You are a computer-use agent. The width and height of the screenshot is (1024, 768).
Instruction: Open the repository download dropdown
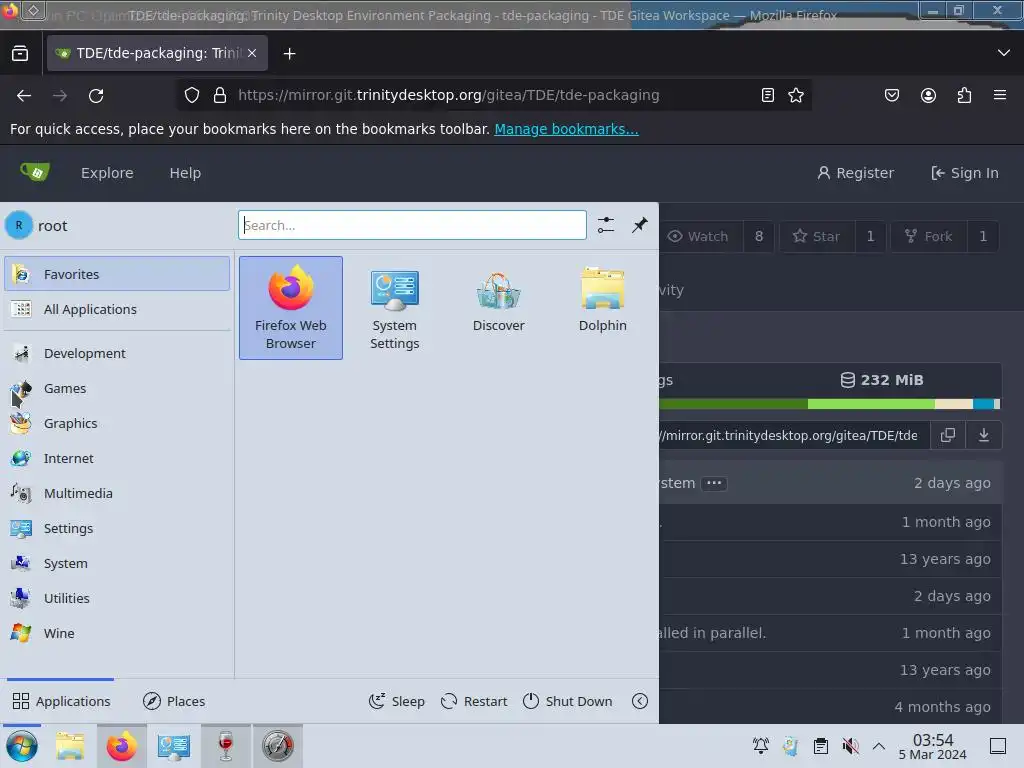coord(984,436)
